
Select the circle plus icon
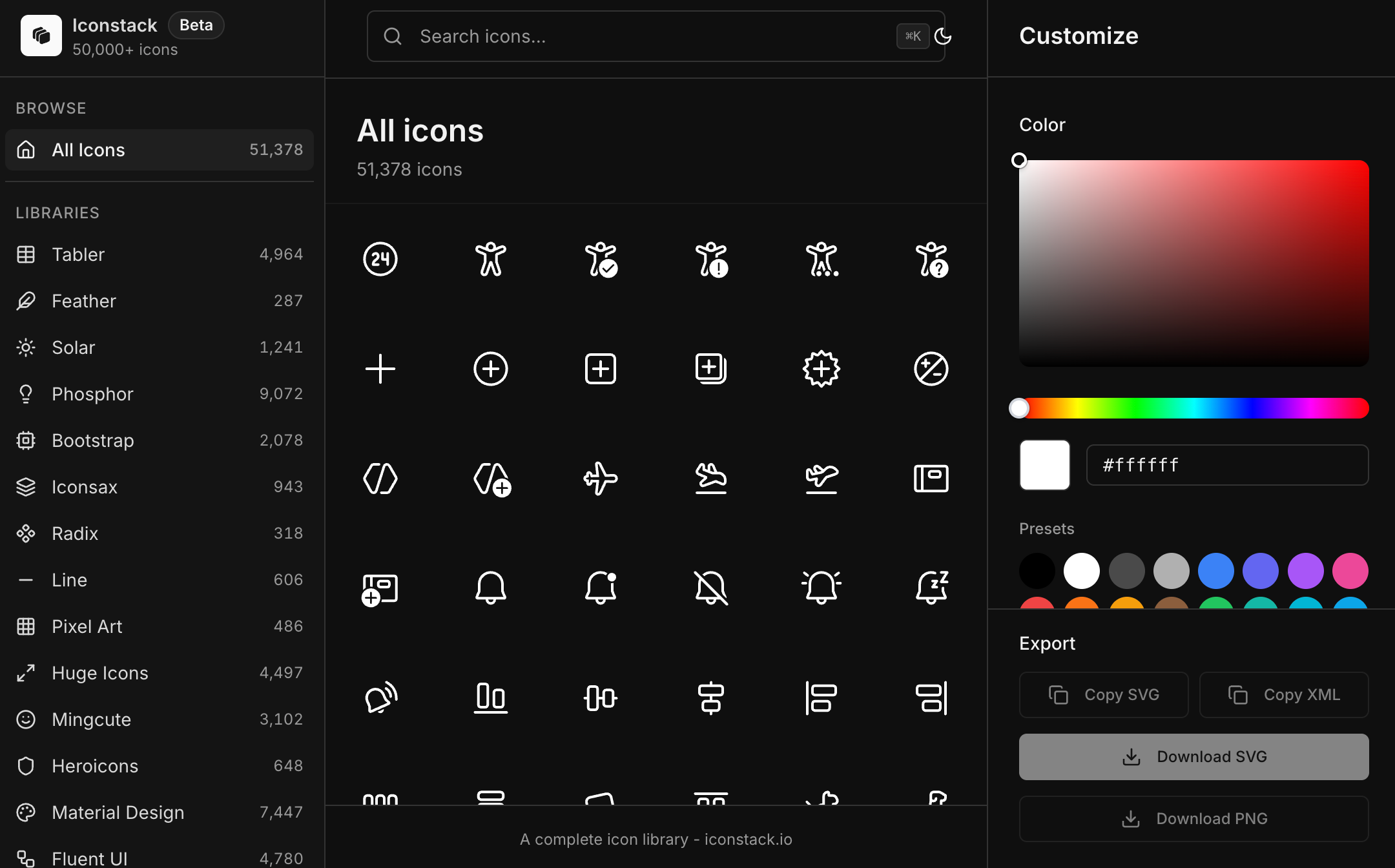491,369
